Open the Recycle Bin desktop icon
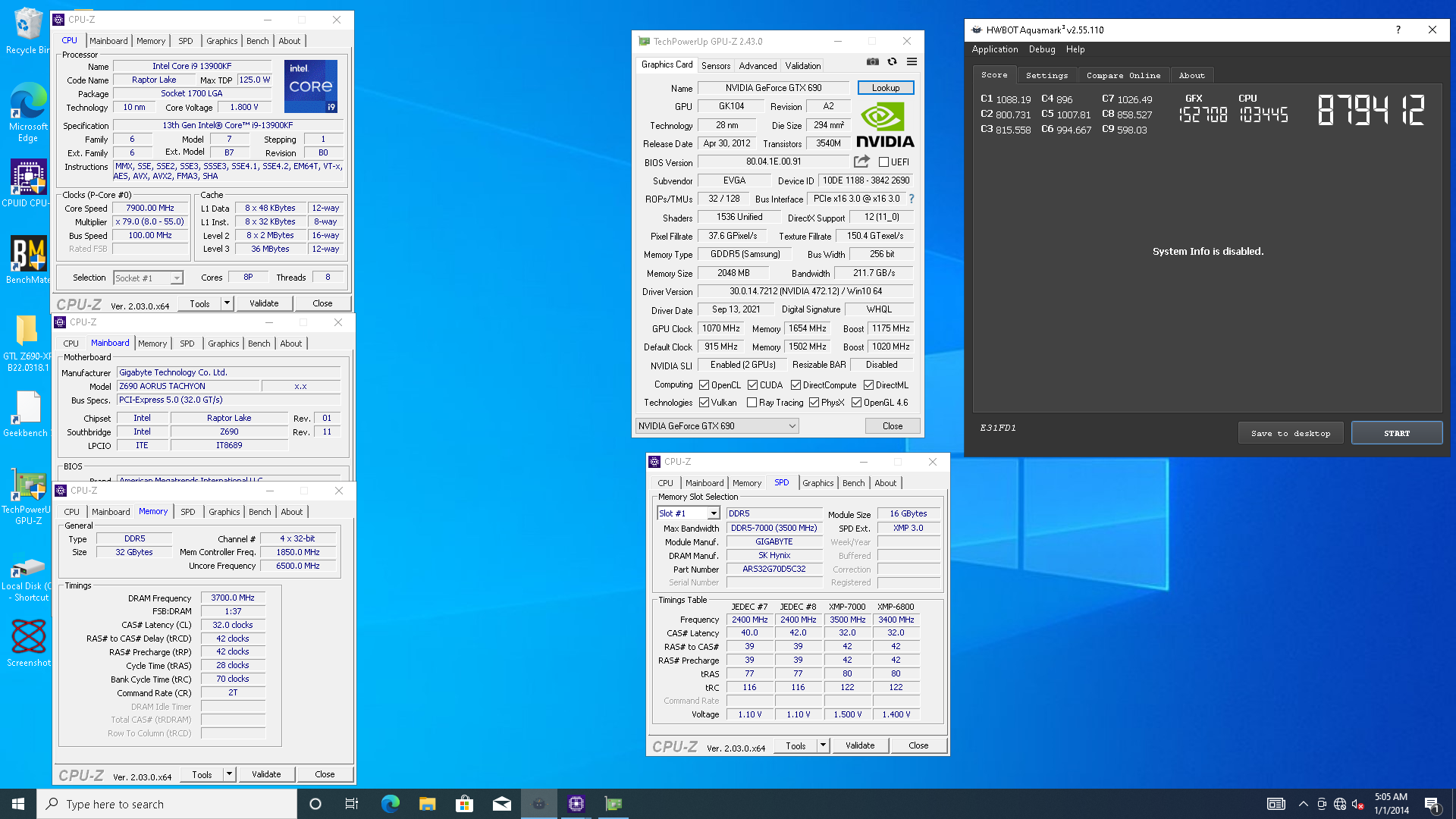This screenshot has height=819, width=1456. 27,30
